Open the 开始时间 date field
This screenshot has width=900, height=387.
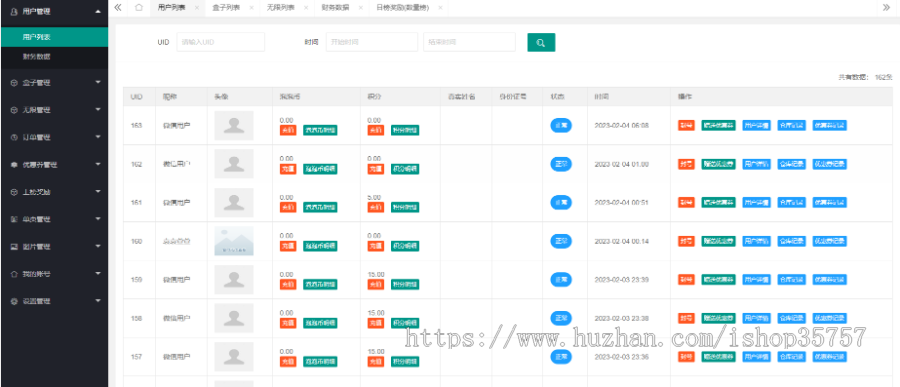[x=372, y=42]
